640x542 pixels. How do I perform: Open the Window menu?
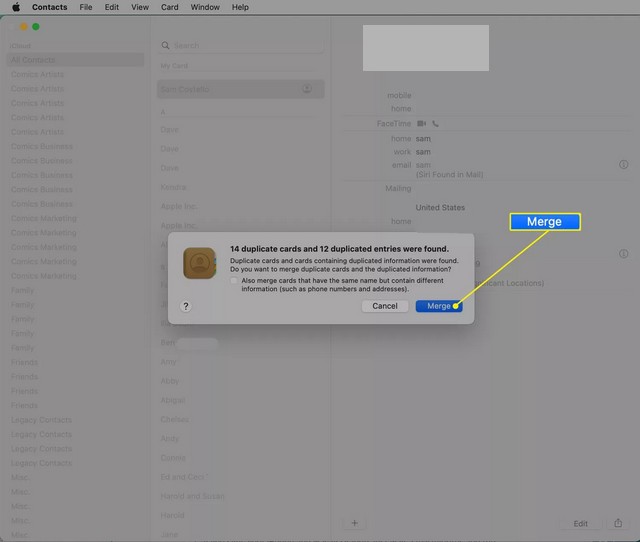coord(205,7)
